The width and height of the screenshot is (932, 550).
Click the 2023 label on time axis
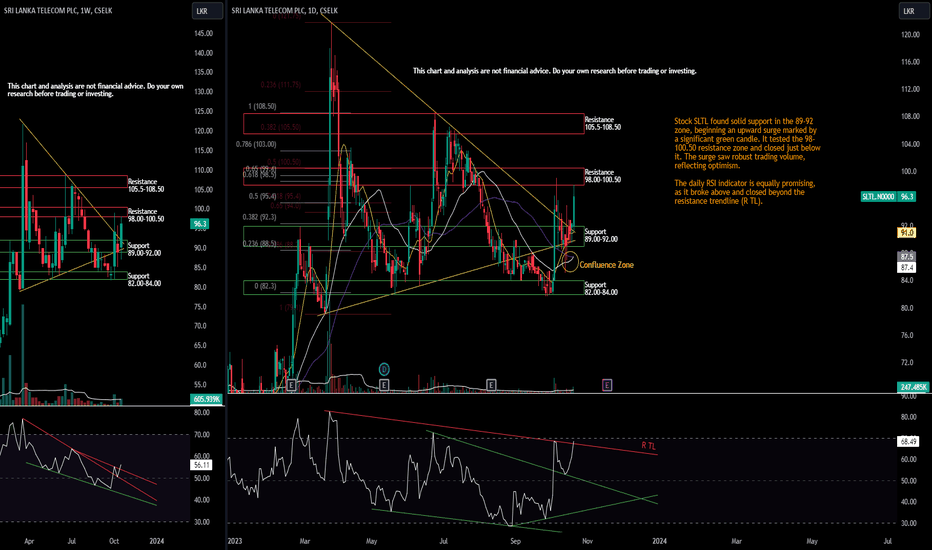tap(235, 541)
